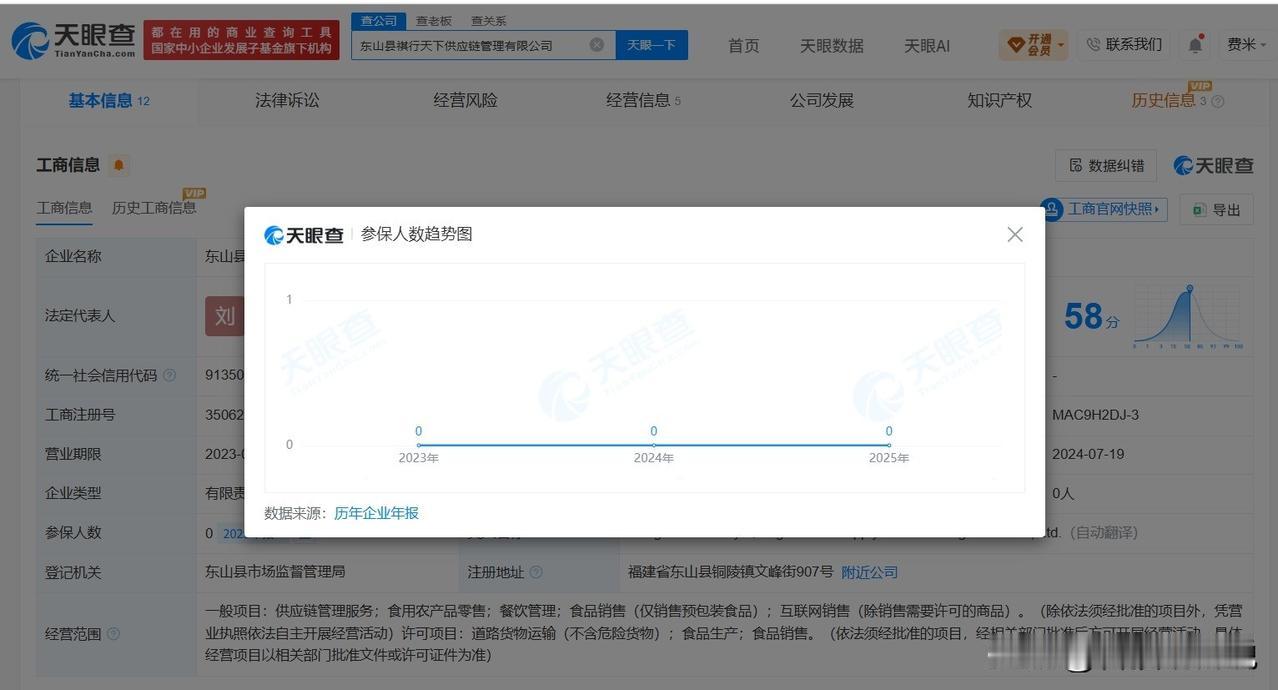Click the 企业名称 row label

pos(73,256)
